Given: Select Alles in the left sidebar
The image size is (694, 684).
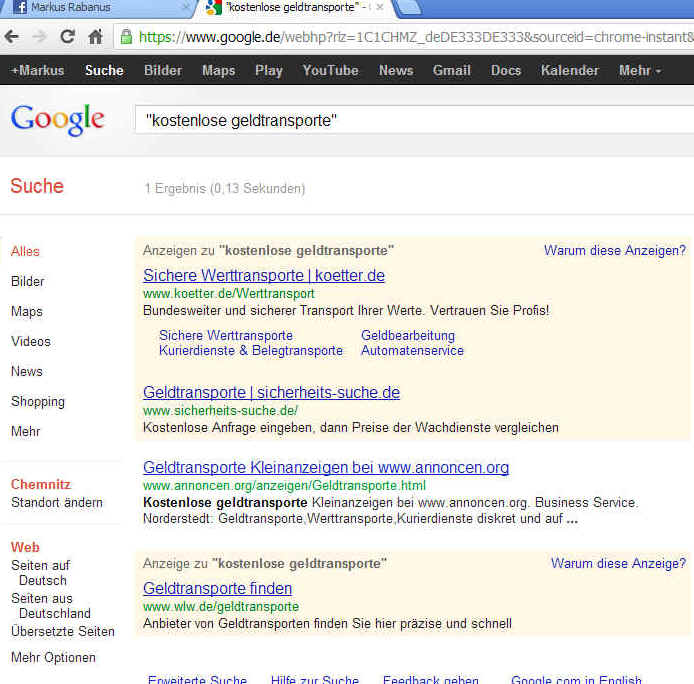Looking at the screenshot, I should (x=25, y=251).
